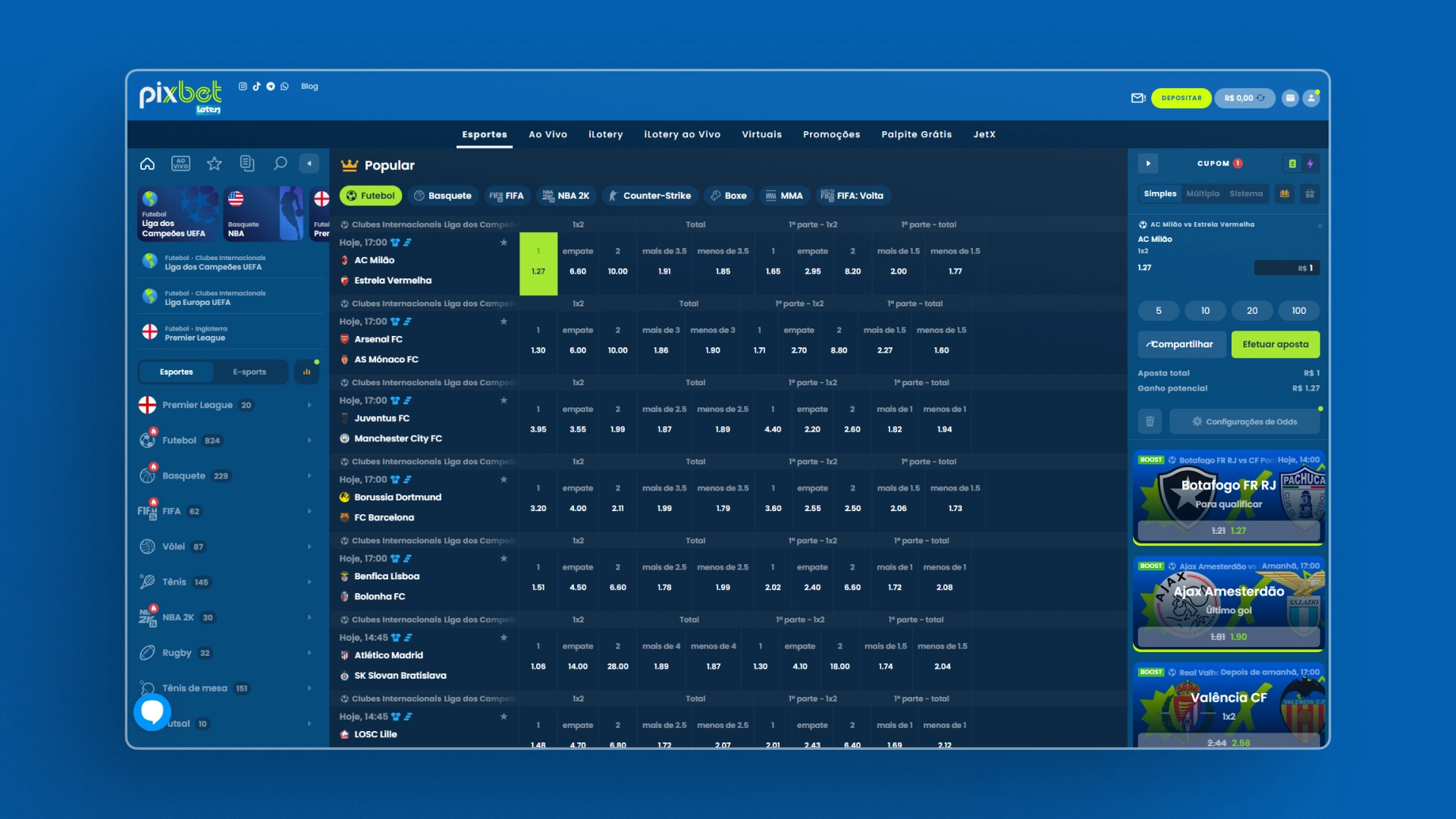This screenshot has width=1456, height=819.
Task: Open Liga Europa UEFA sidebar link
Action: 231,297
